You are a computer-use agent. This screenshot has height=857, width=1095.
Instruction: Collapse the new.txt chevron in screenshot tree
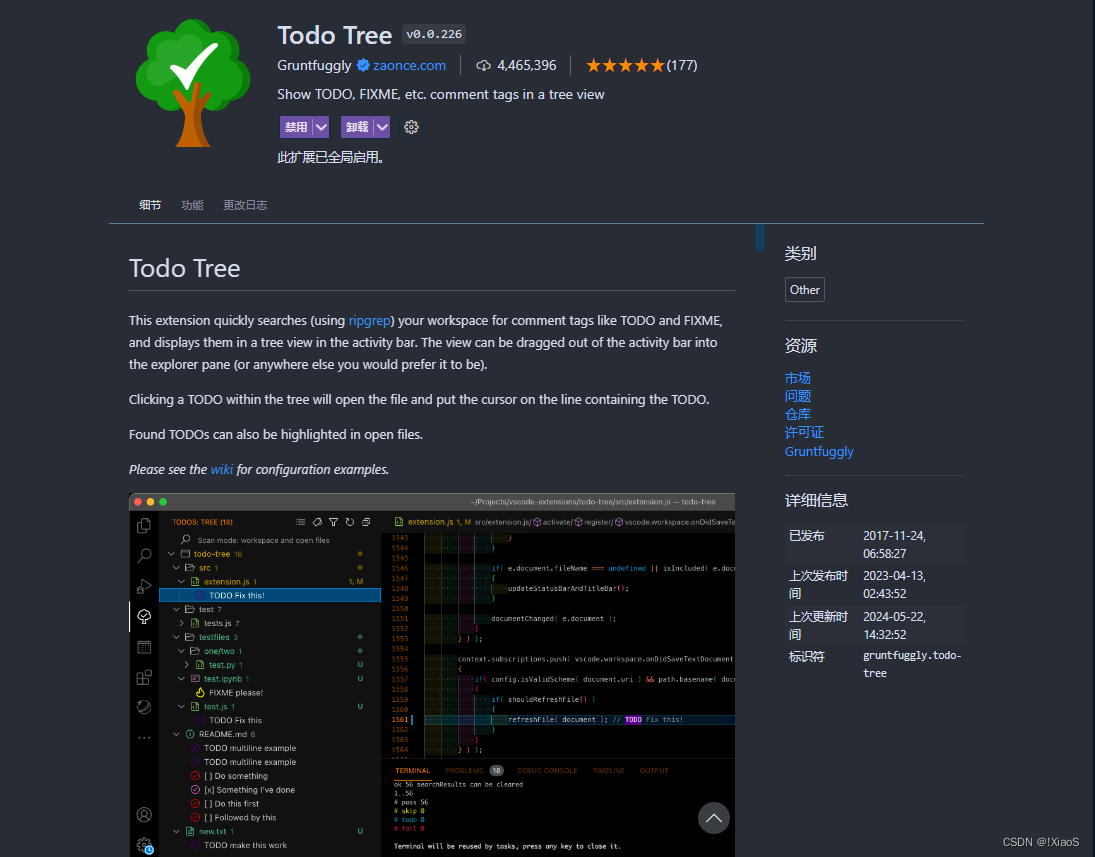(177, 831)
